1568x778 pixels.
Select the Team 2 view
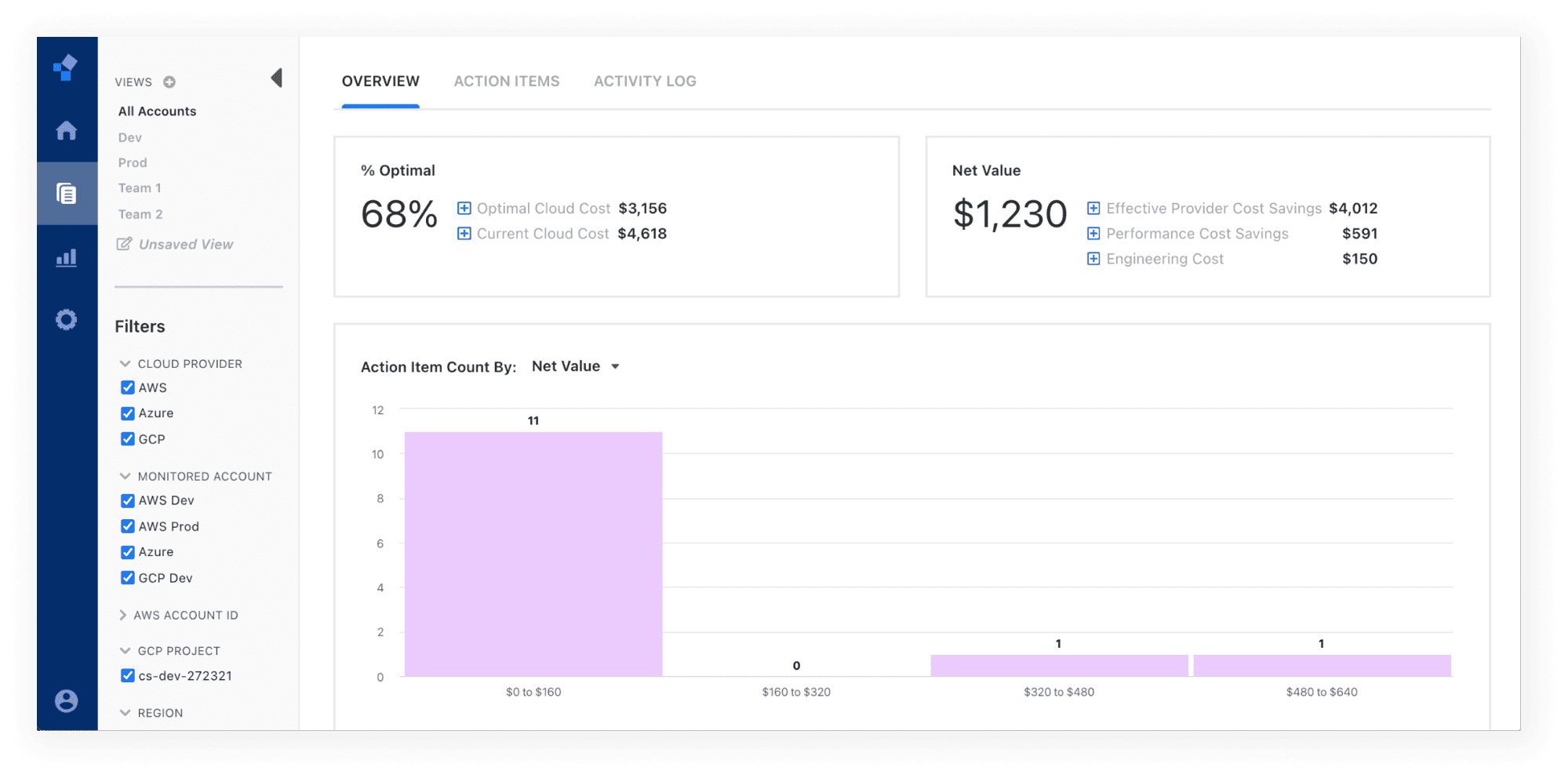(x=140, y=214)
